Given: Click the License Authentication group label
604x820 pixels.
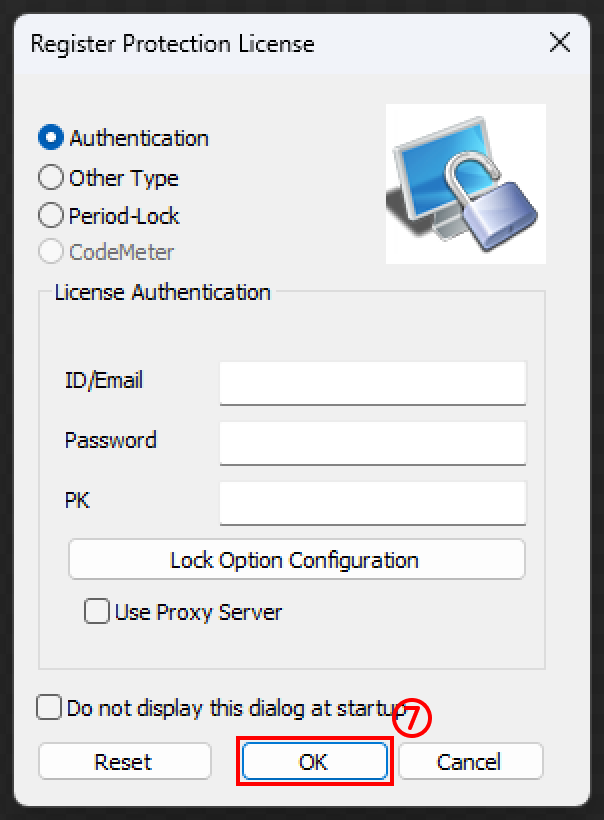Looking at the screenshot, I should coord(163,292).
